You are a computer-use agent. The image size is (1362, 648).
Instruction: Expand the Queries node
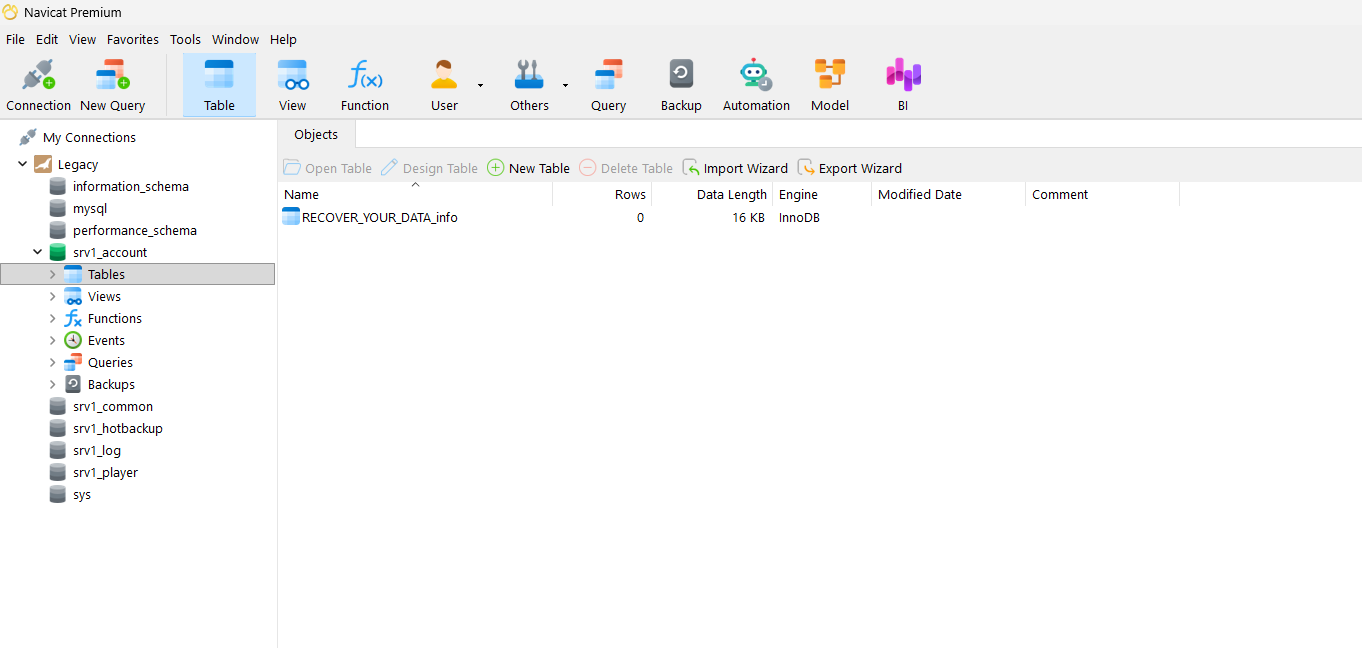tap(53, 362)
